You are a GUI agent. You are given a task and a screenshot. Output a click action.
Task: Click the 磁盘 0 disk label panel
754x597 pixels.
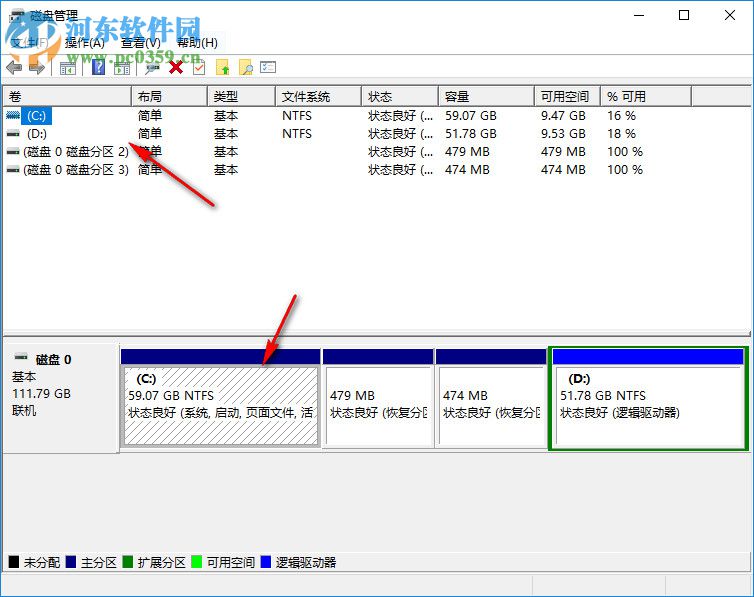(x=61, y=398)
